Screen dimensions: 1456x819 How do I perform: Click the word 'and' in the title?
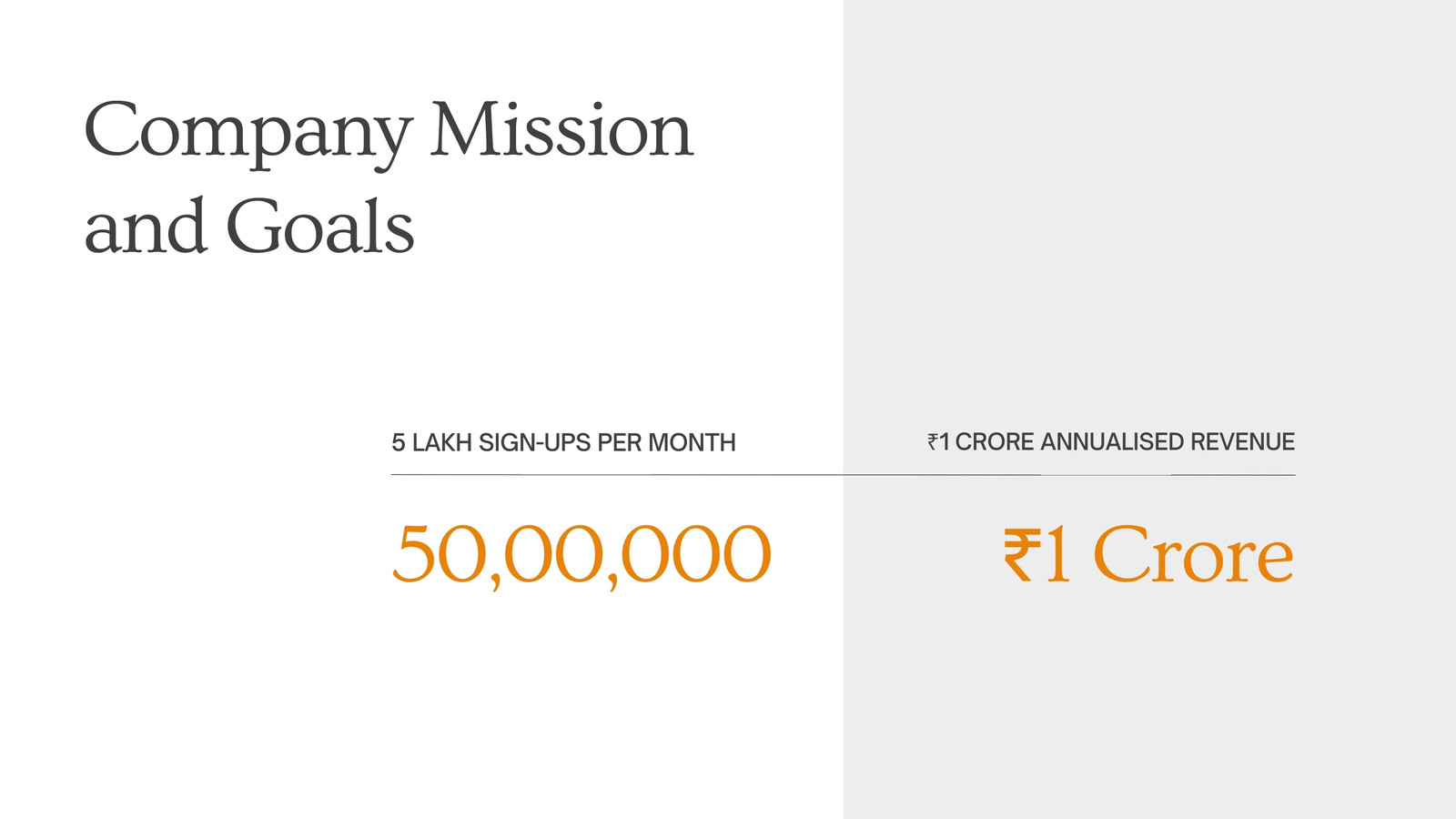click(145, 226)
